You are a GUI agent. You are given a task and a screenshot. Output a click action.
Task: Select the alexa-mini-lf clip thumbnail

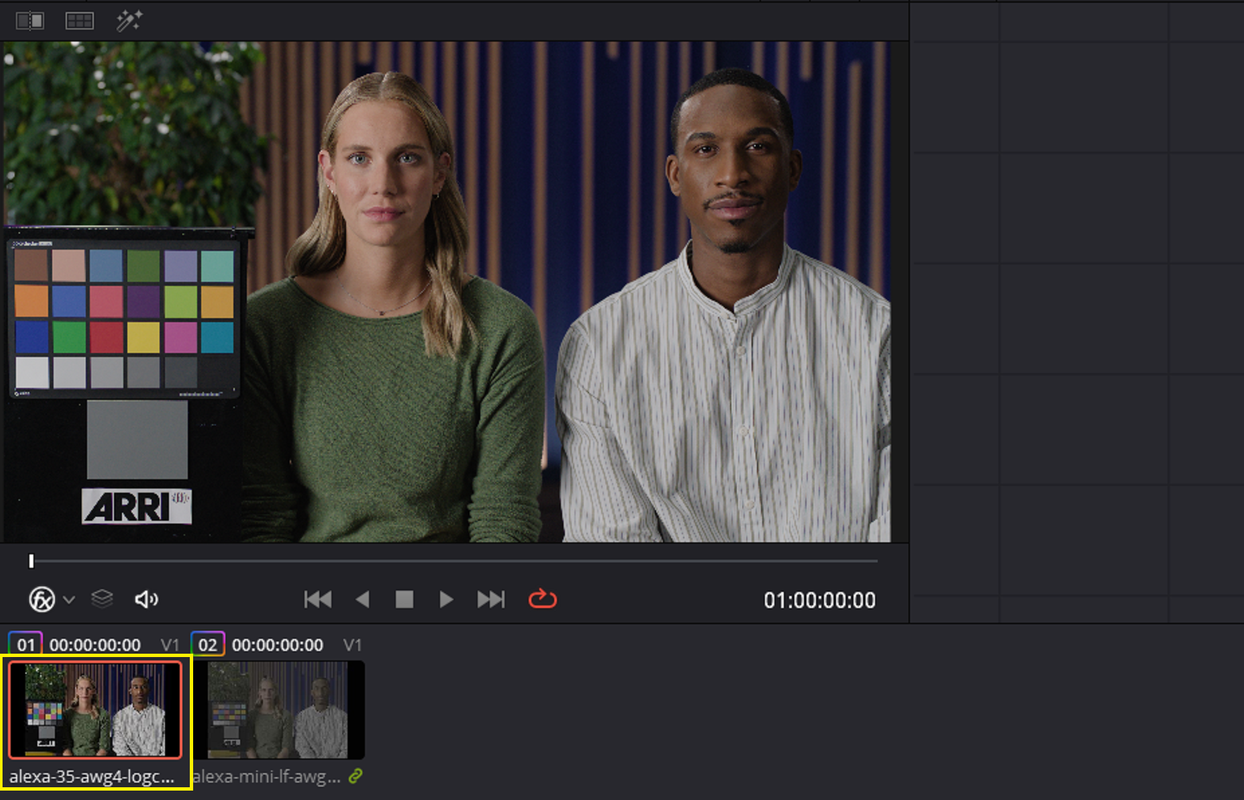pos(279,709)
